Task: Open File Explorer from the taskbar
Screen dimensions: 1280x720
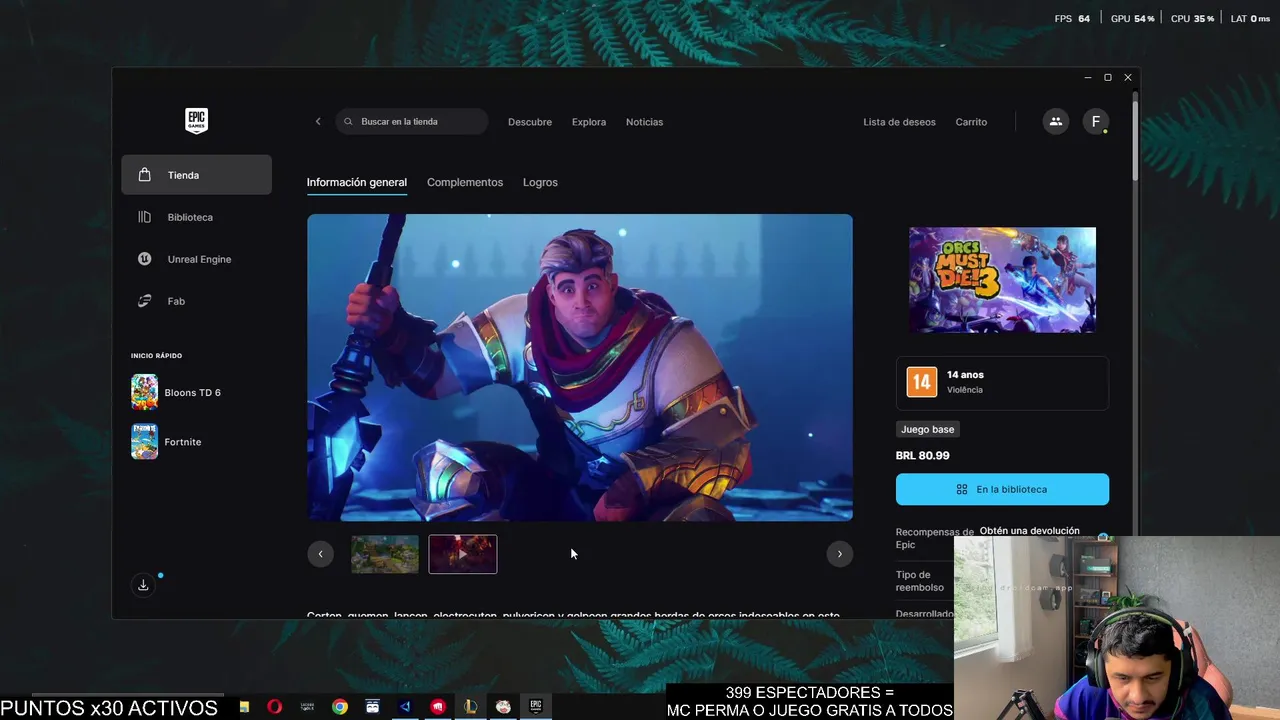Action: (x=244, y=707)
